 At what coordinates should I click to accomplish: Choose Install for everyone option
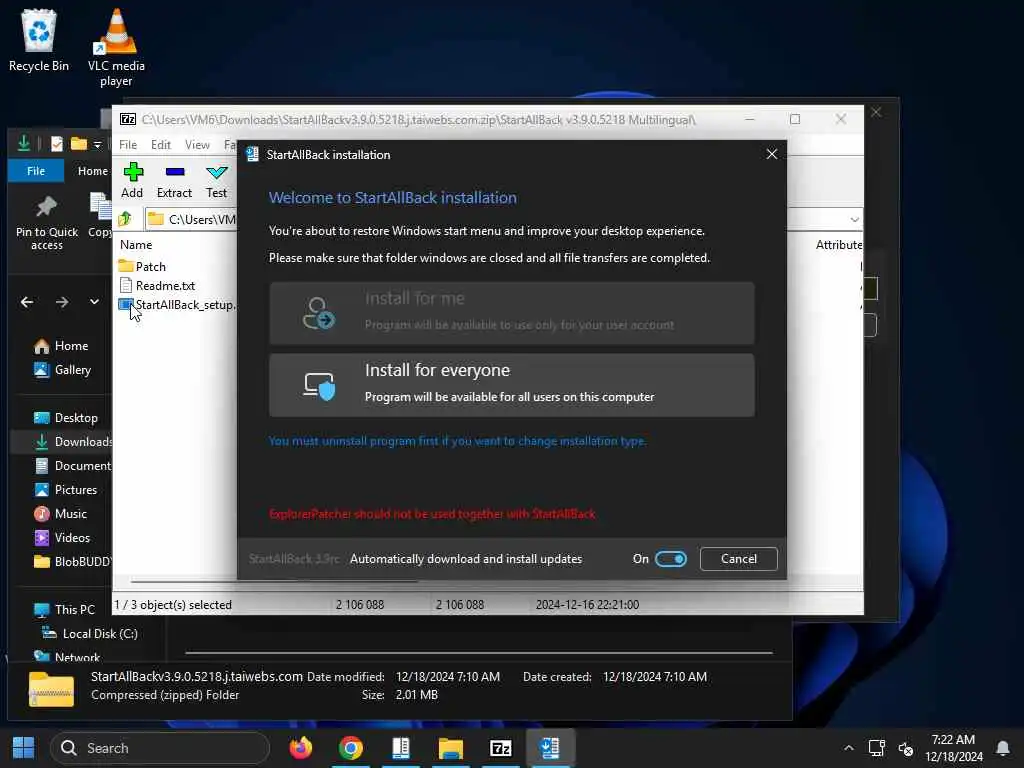[512, 385]
